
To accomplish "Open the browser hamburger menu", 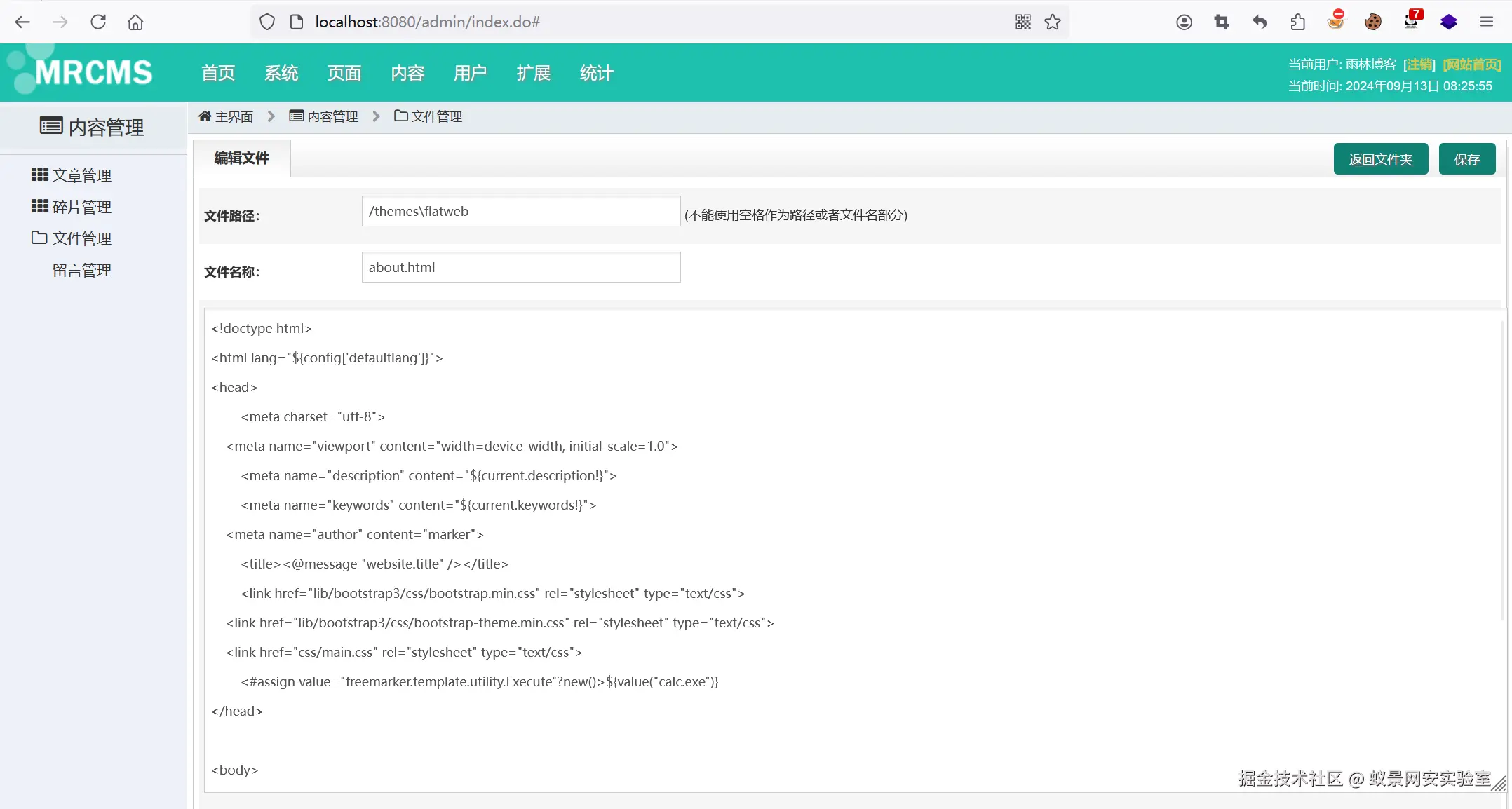I will tap(1487, 22).
